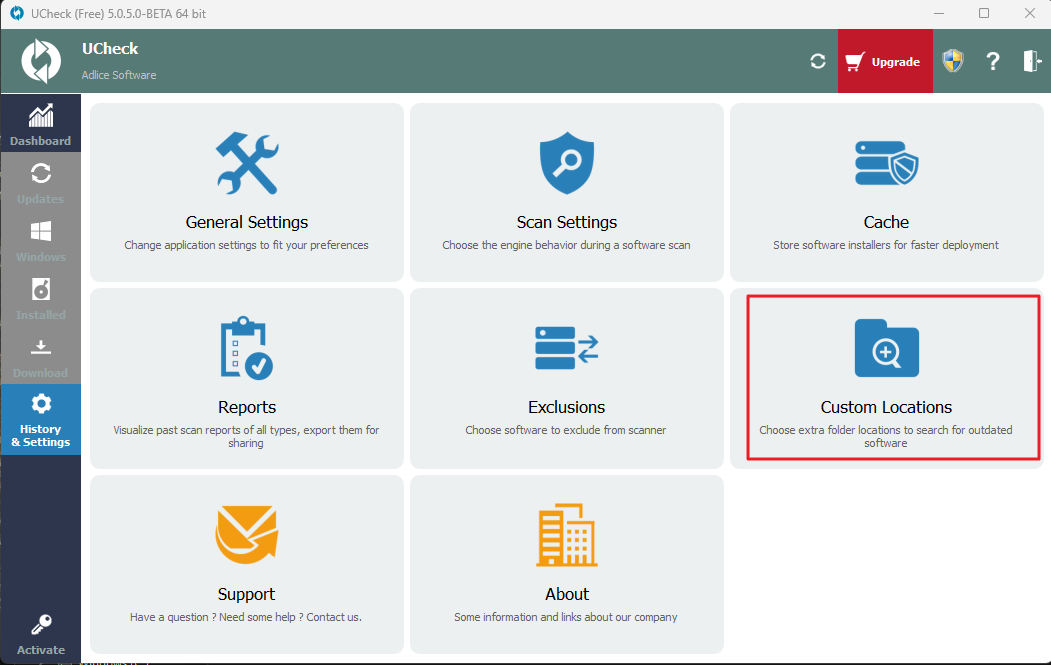Go to the Windows sidebar section

(40, 239)
